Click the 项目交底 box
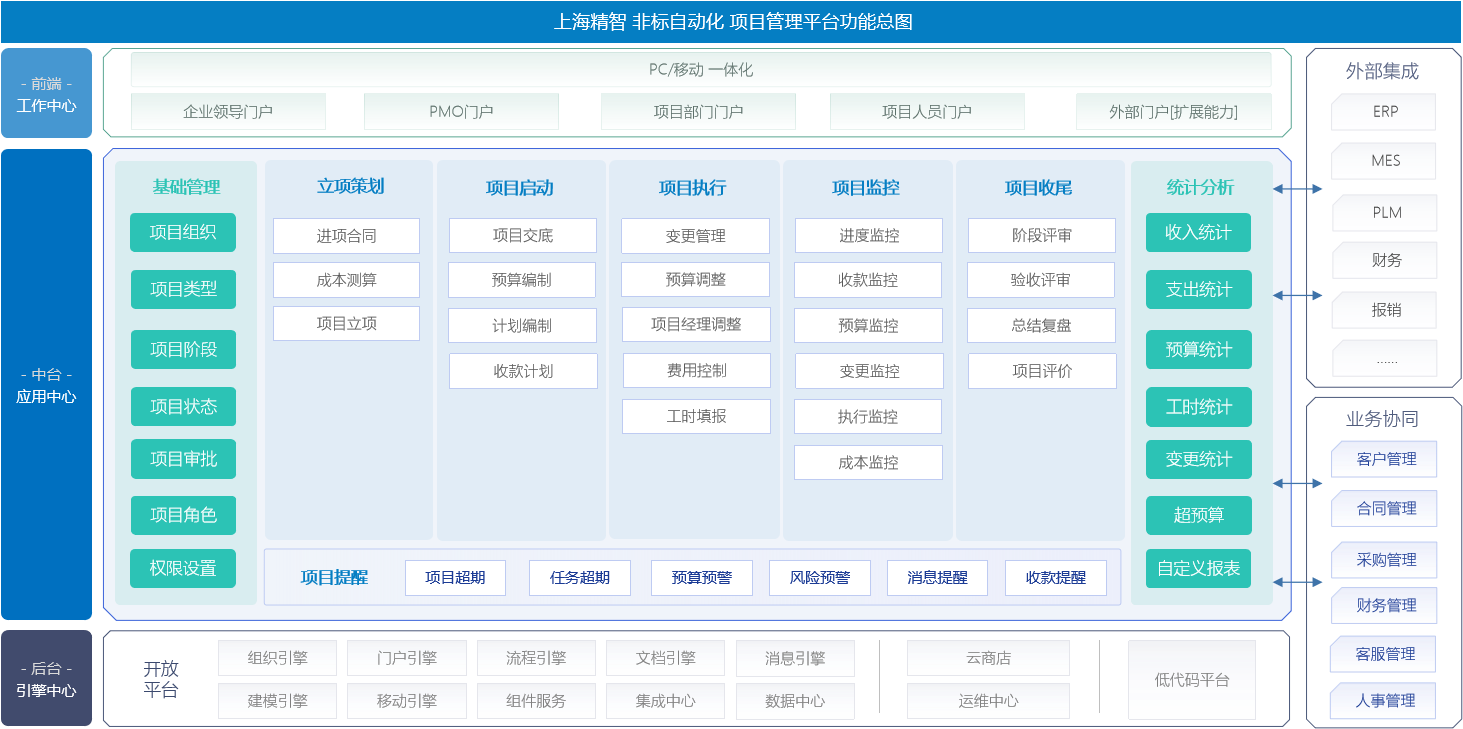The width and height of the screenshot is (1463, 729). (523, 236)
